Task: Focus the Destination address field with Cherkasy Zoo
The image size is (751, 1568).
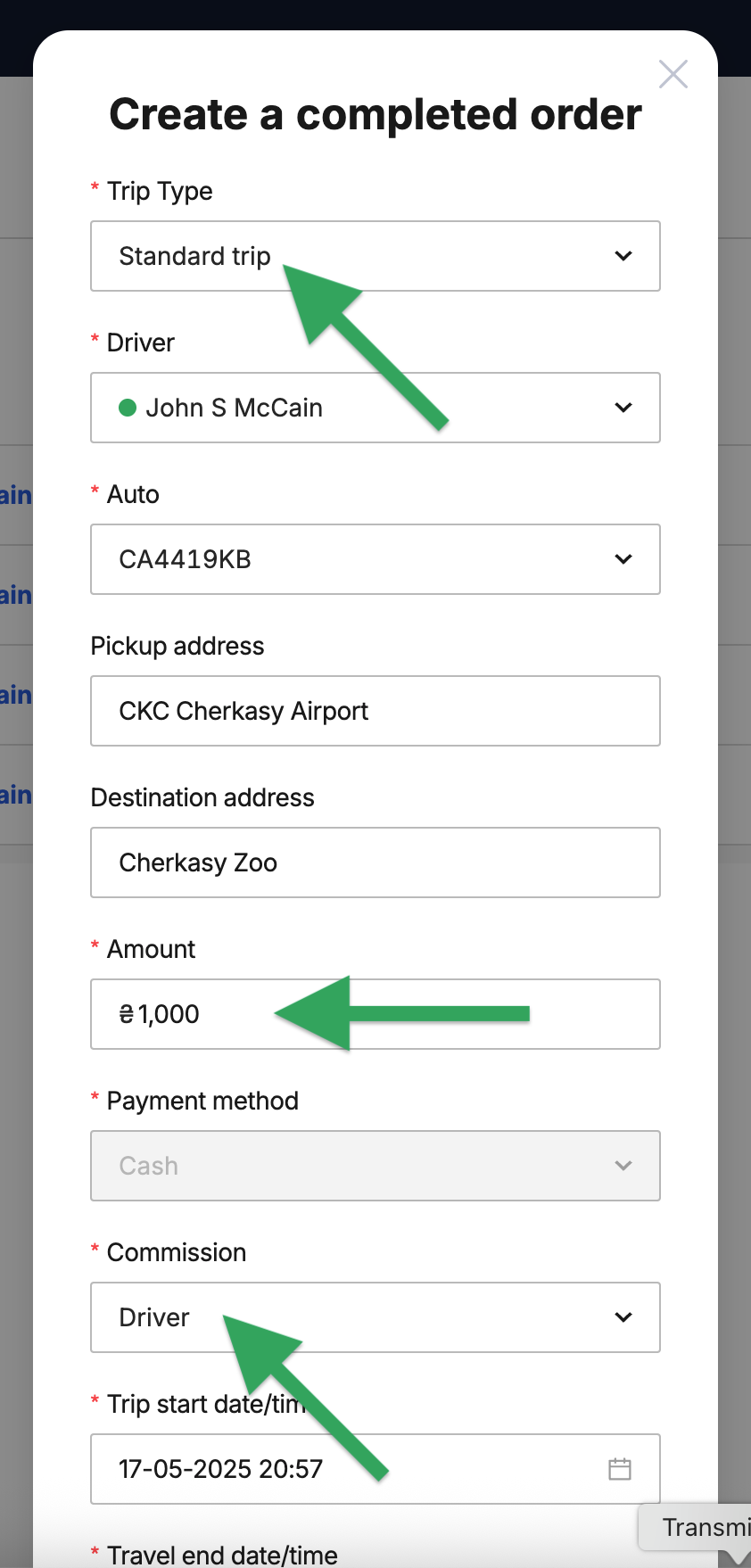Action: [375, 862]
